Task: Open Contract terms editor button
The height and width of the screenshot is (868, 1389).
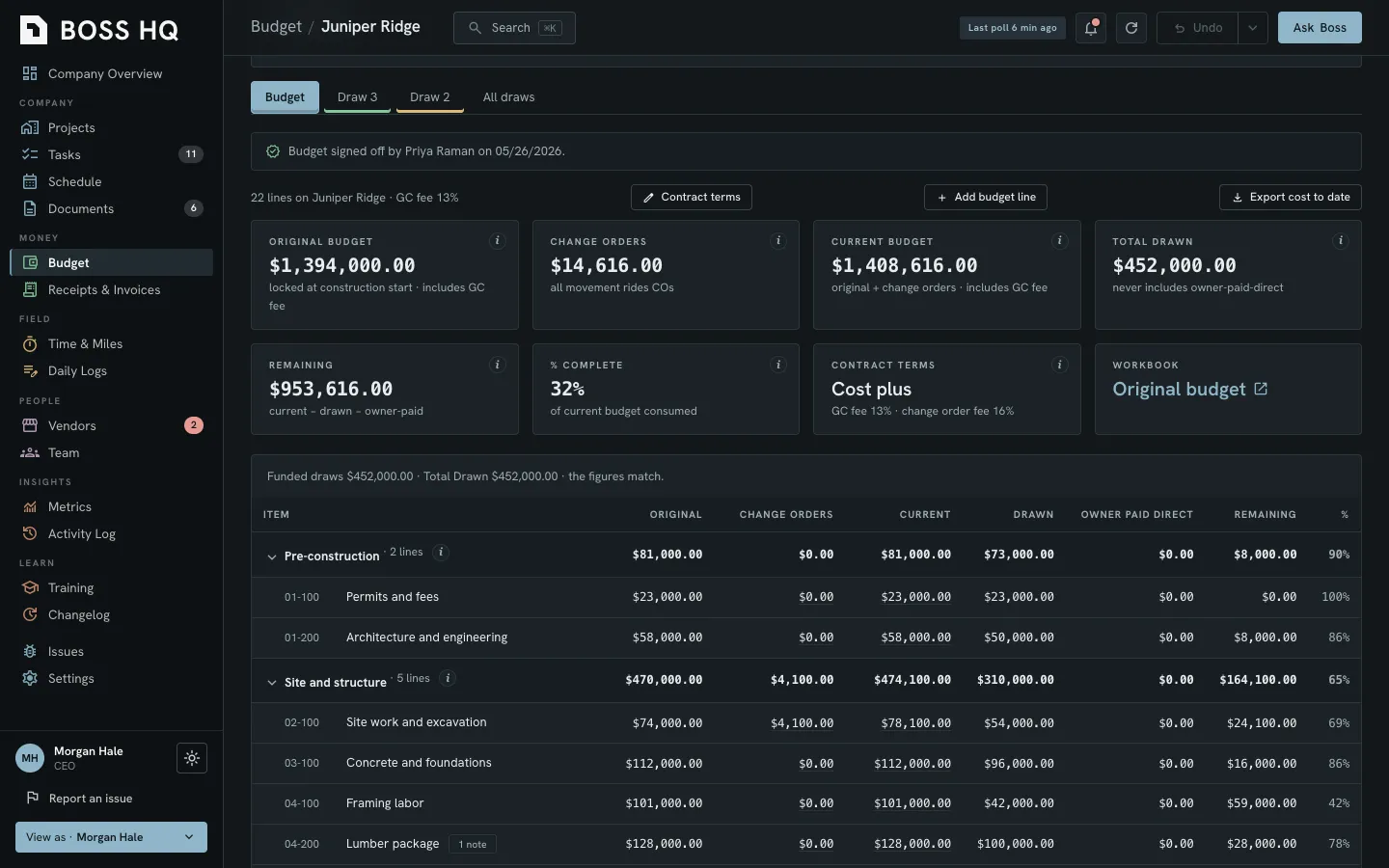Action: coord(692,198)
